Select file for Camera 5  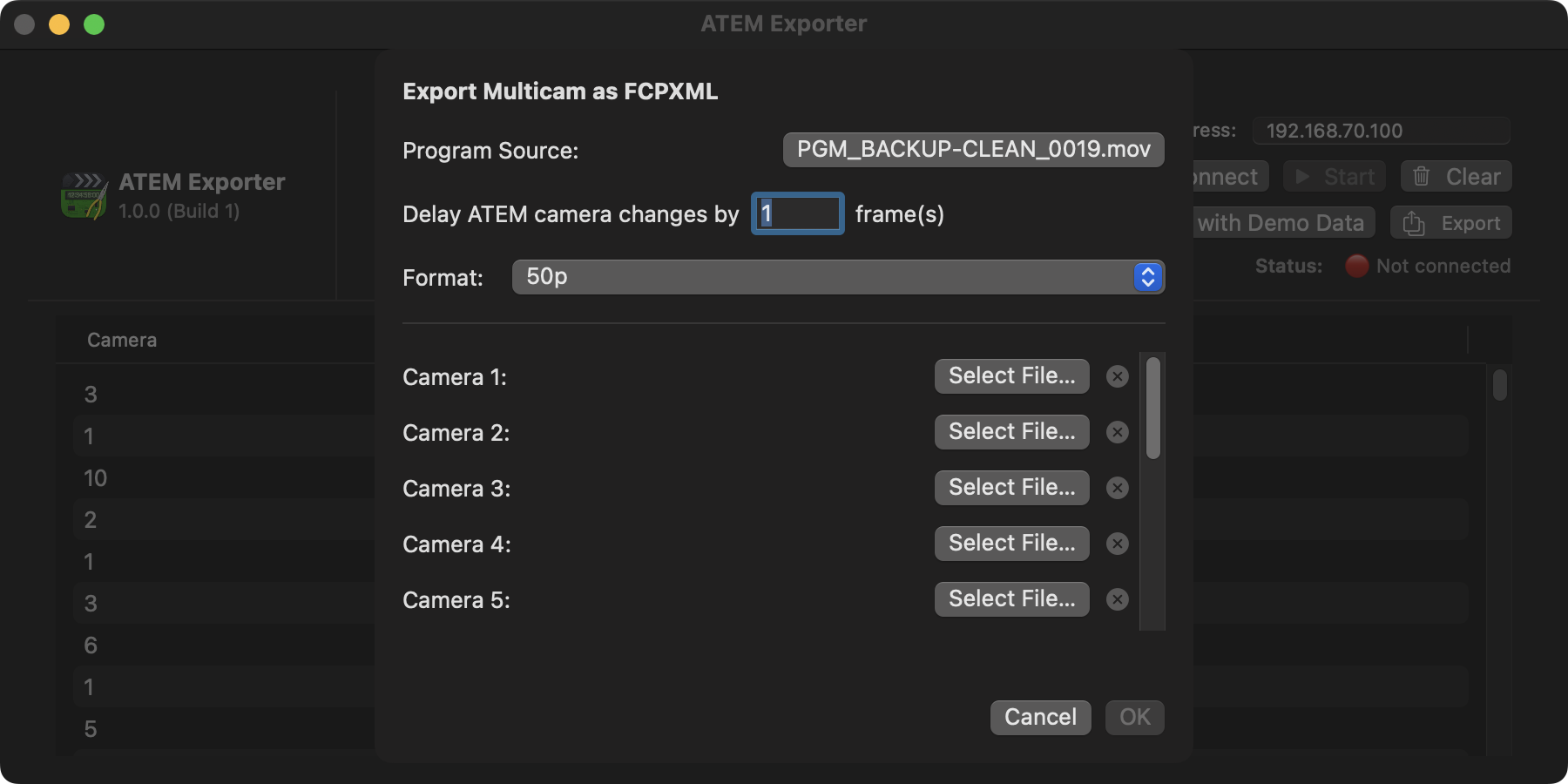click(x=1011, y=599)
